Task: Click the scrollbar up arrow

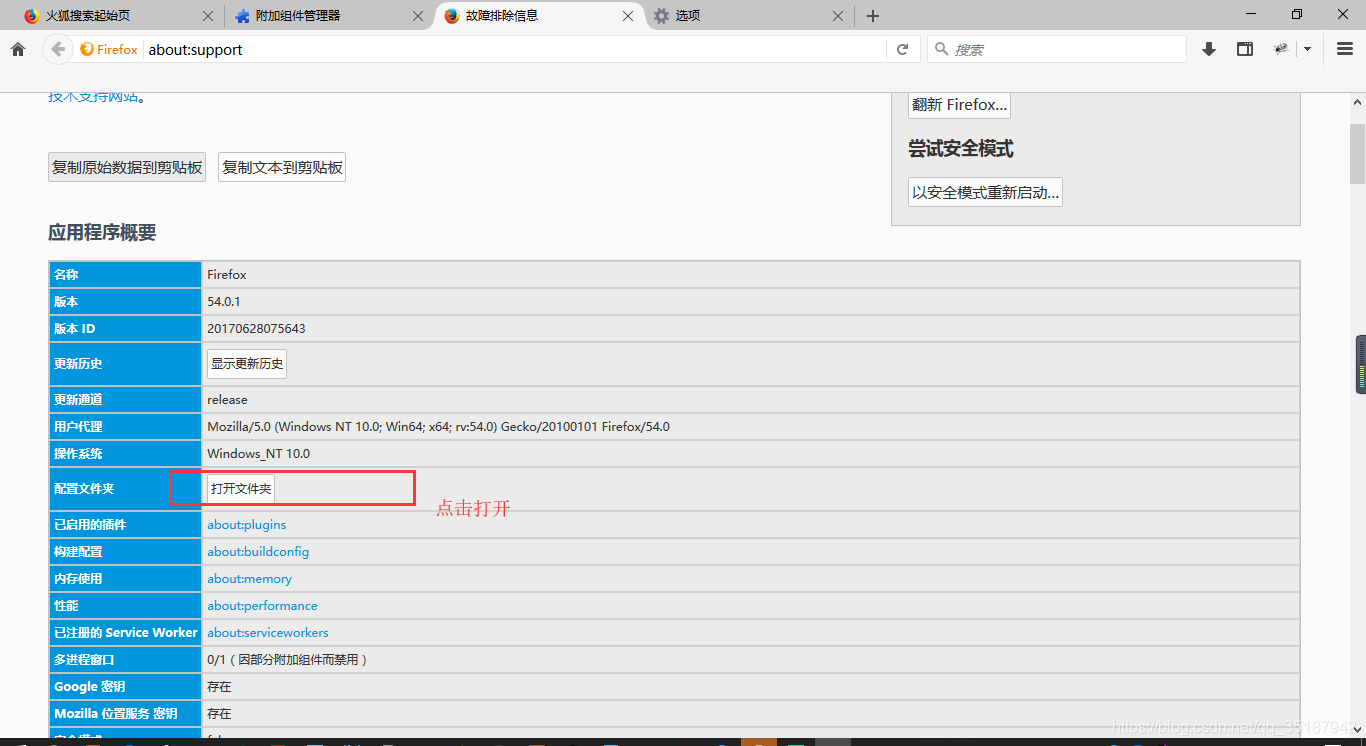Action: tap(1357, 102)
